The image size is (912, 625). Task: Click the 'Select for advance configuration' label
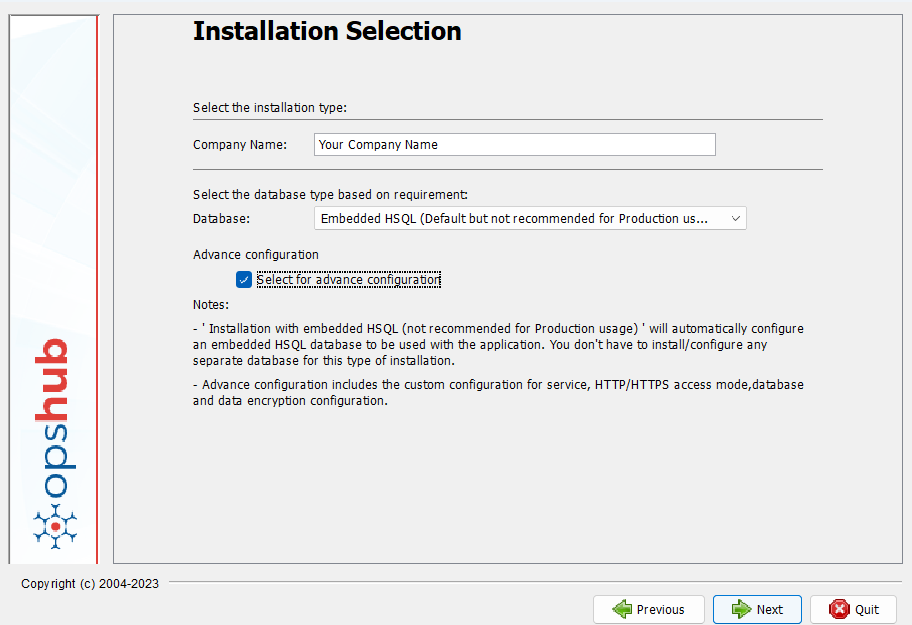[x=348, y=280]
